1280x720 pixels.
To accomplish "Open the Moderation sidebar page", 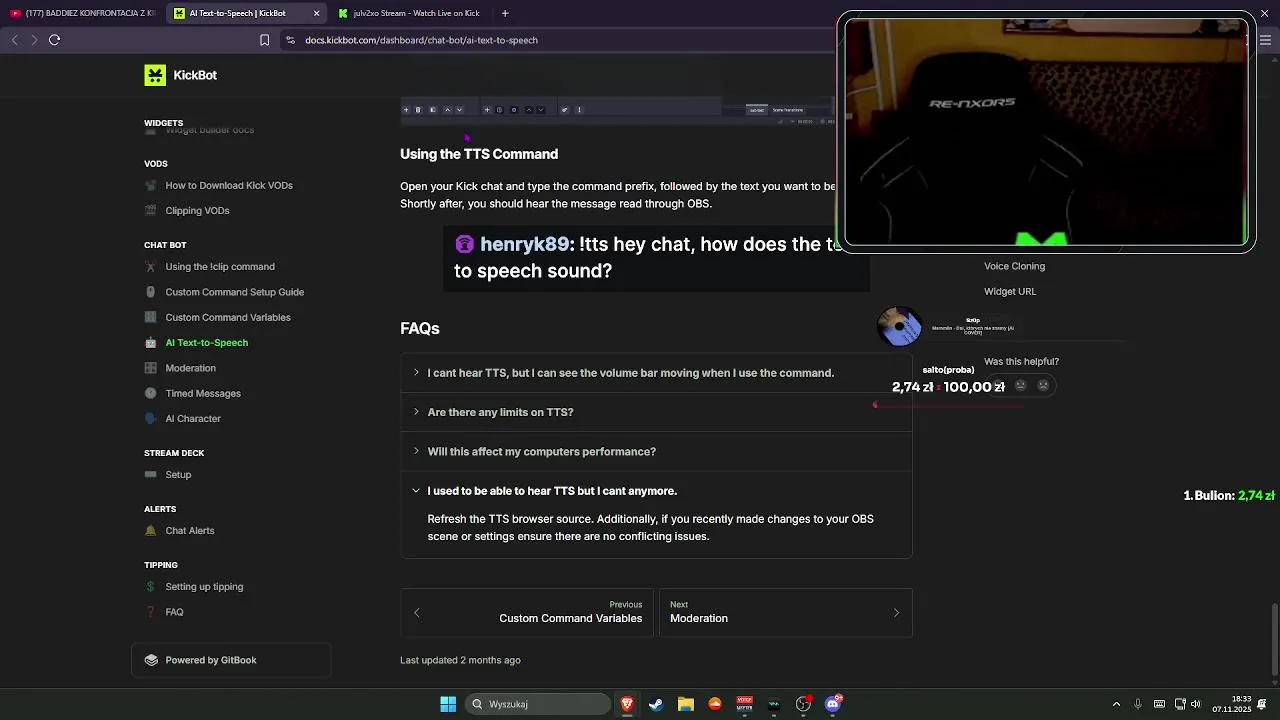I will click(x=190, y=368).
